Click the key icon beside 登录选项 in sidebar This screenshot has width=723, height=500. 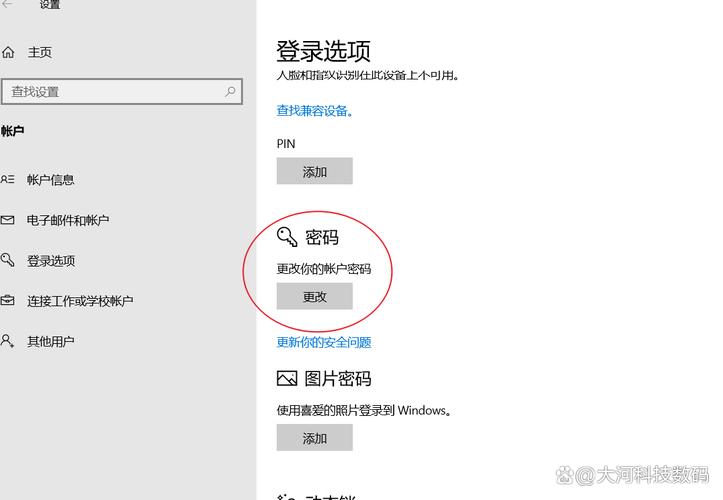coord(8,260)
